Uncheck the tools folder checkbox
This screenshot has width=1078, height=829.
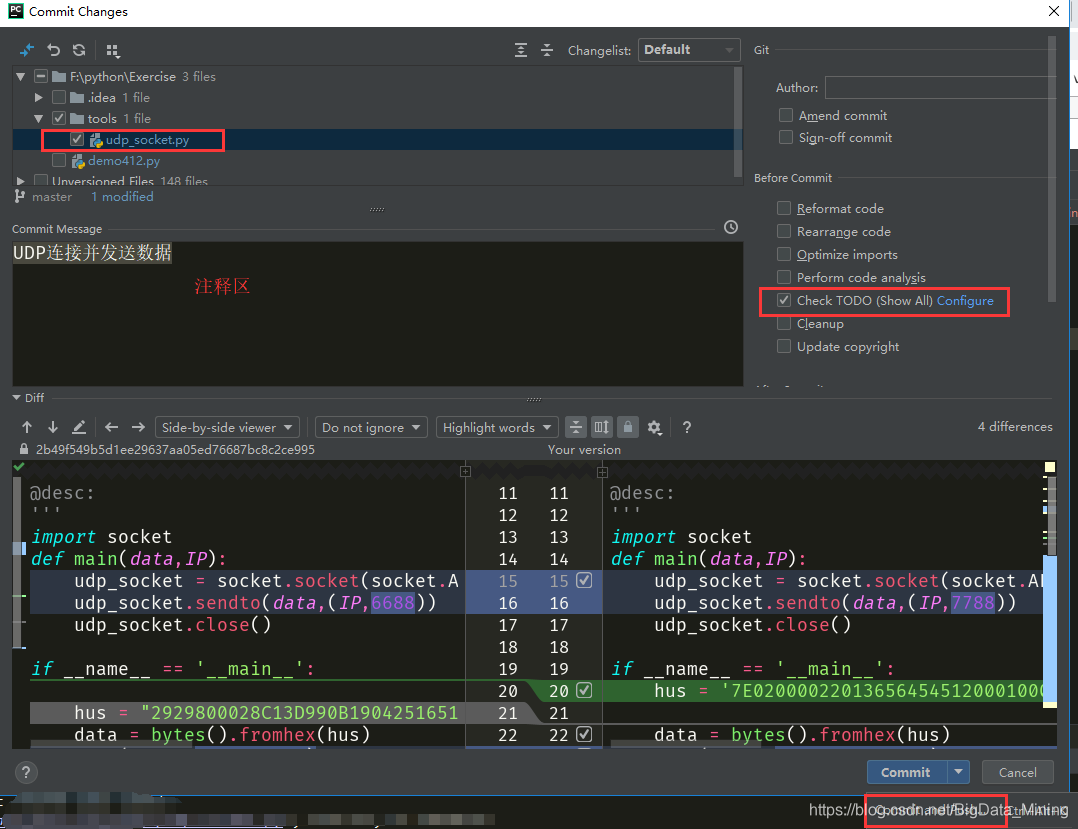(x=59, y=118)
